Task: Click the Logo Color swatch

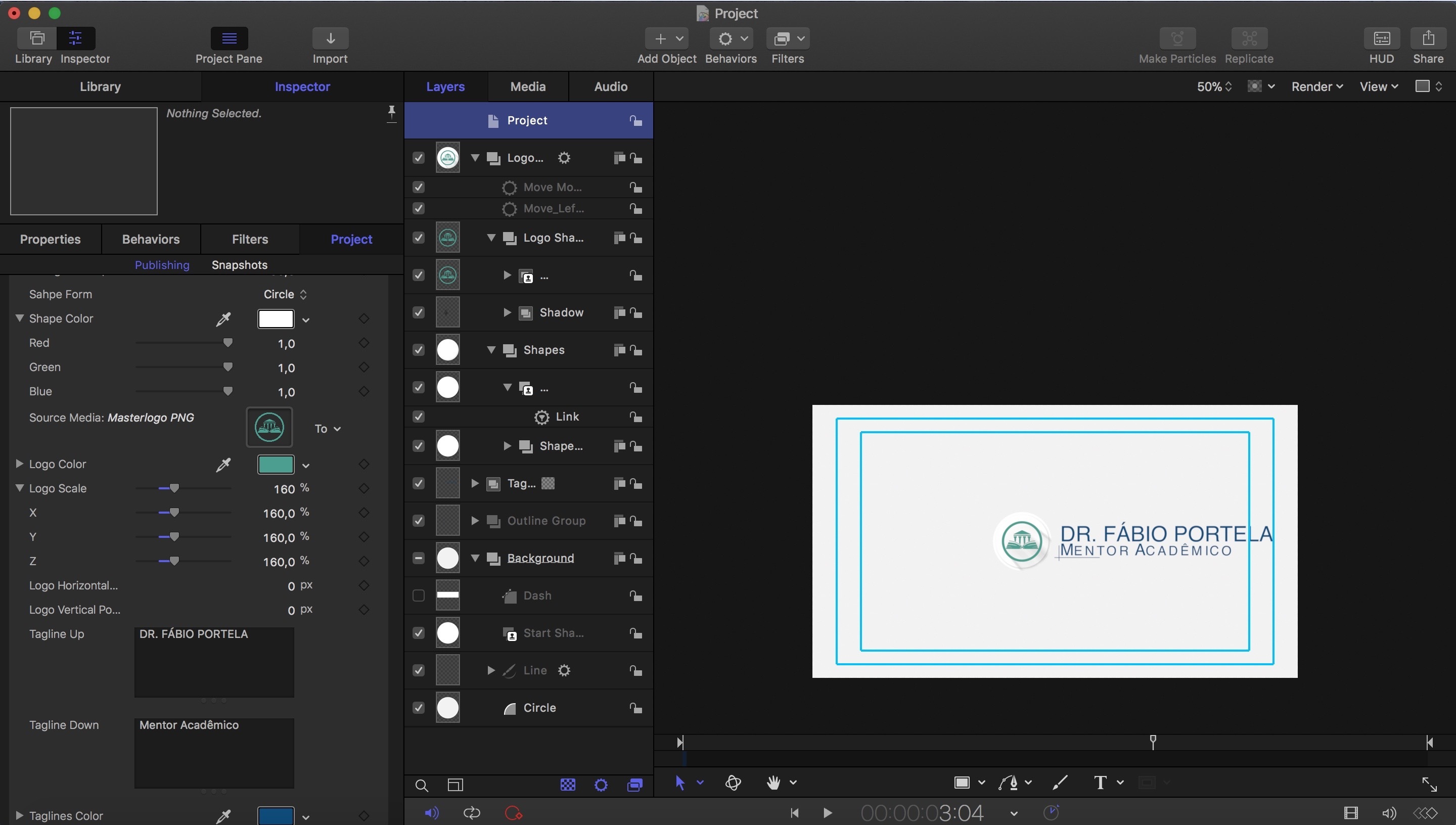Action: [276, 465]
